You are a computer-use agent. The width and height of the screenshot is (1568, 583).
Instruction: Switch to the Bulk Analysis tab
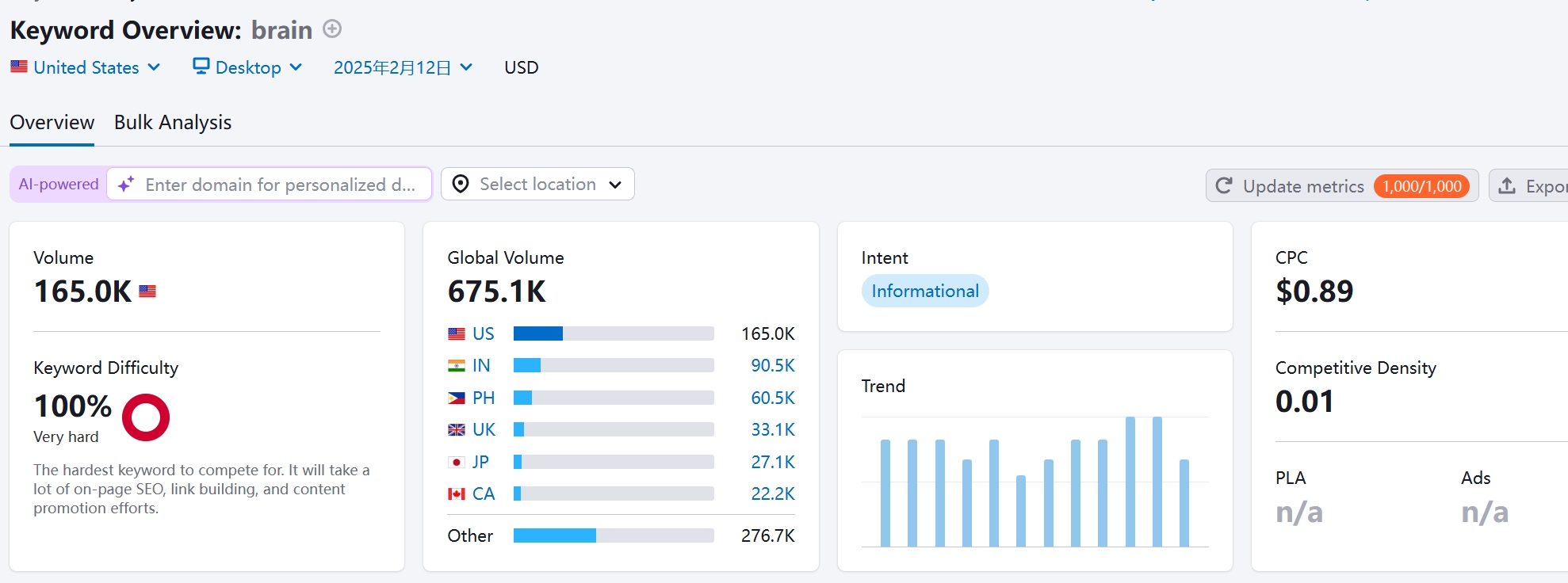[x=173, y=122]
